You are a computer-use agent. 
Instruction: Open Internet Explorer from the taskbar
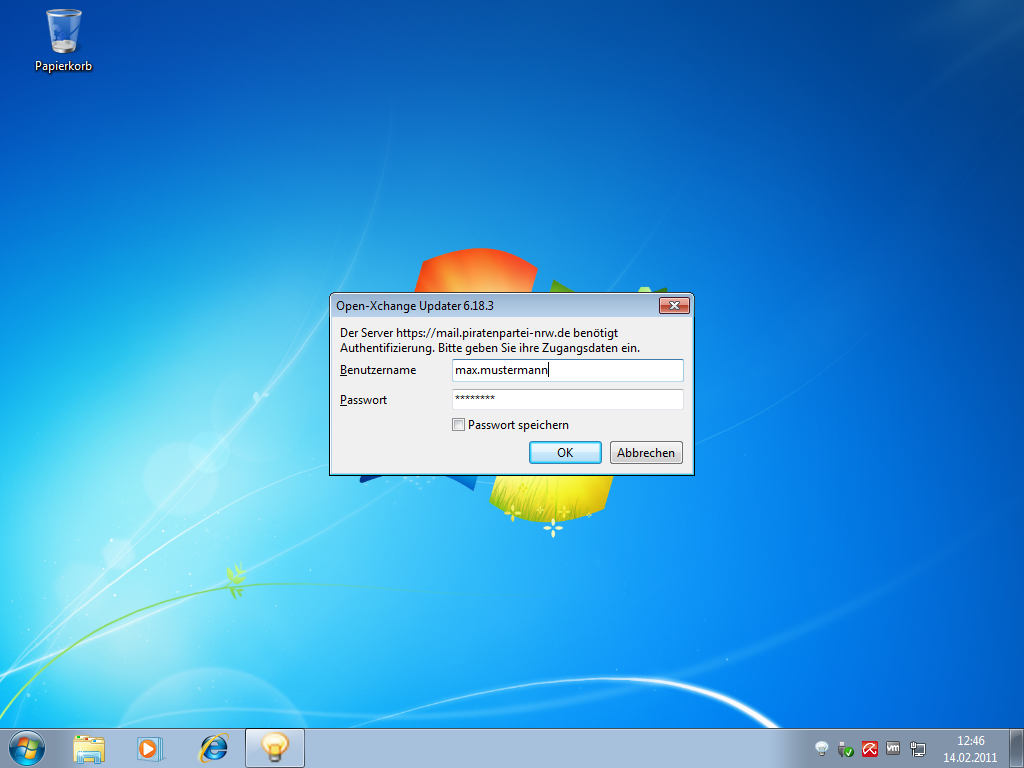213,747
